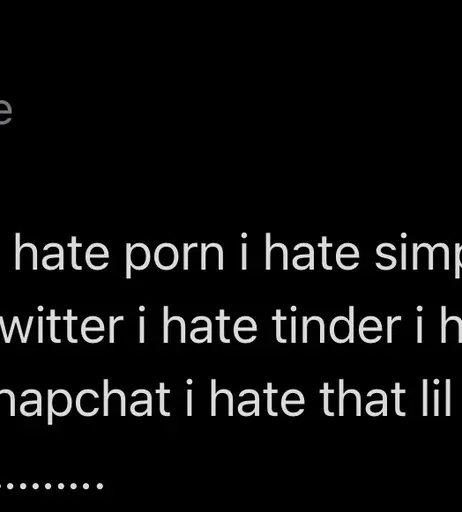Click the lone "i" after "tinder"
The height and width of the screenshot is (512, 462).
pos(419,324)
